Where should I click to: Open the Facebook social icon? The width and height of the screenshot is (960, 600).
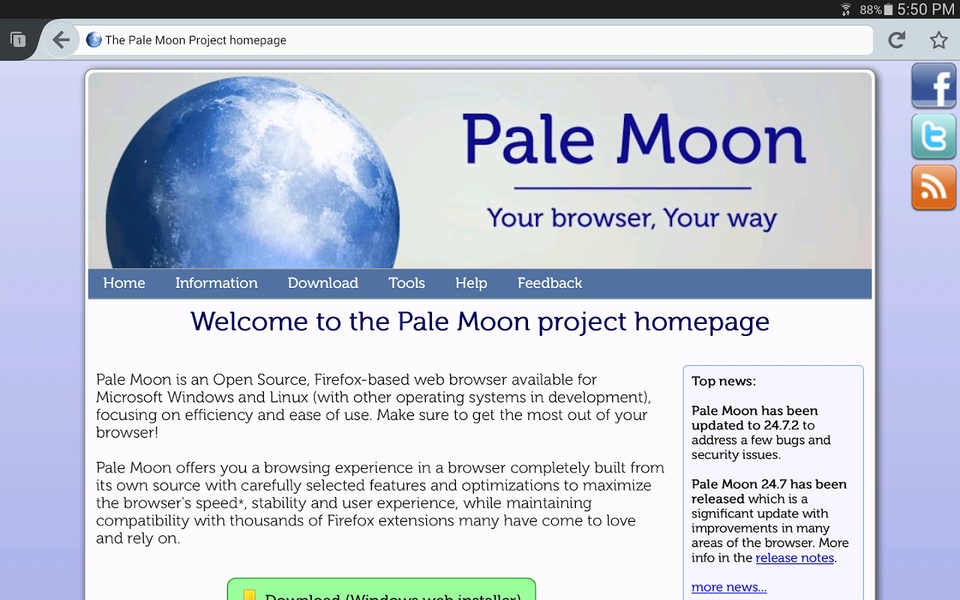tap(933, 86)
